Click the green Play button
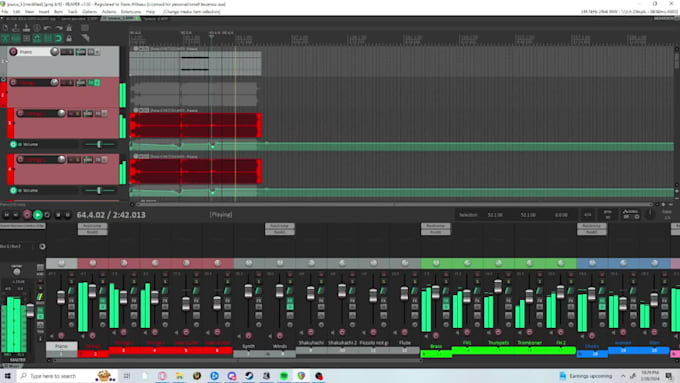This screenshot has width=680, height=383. [38, 215]
